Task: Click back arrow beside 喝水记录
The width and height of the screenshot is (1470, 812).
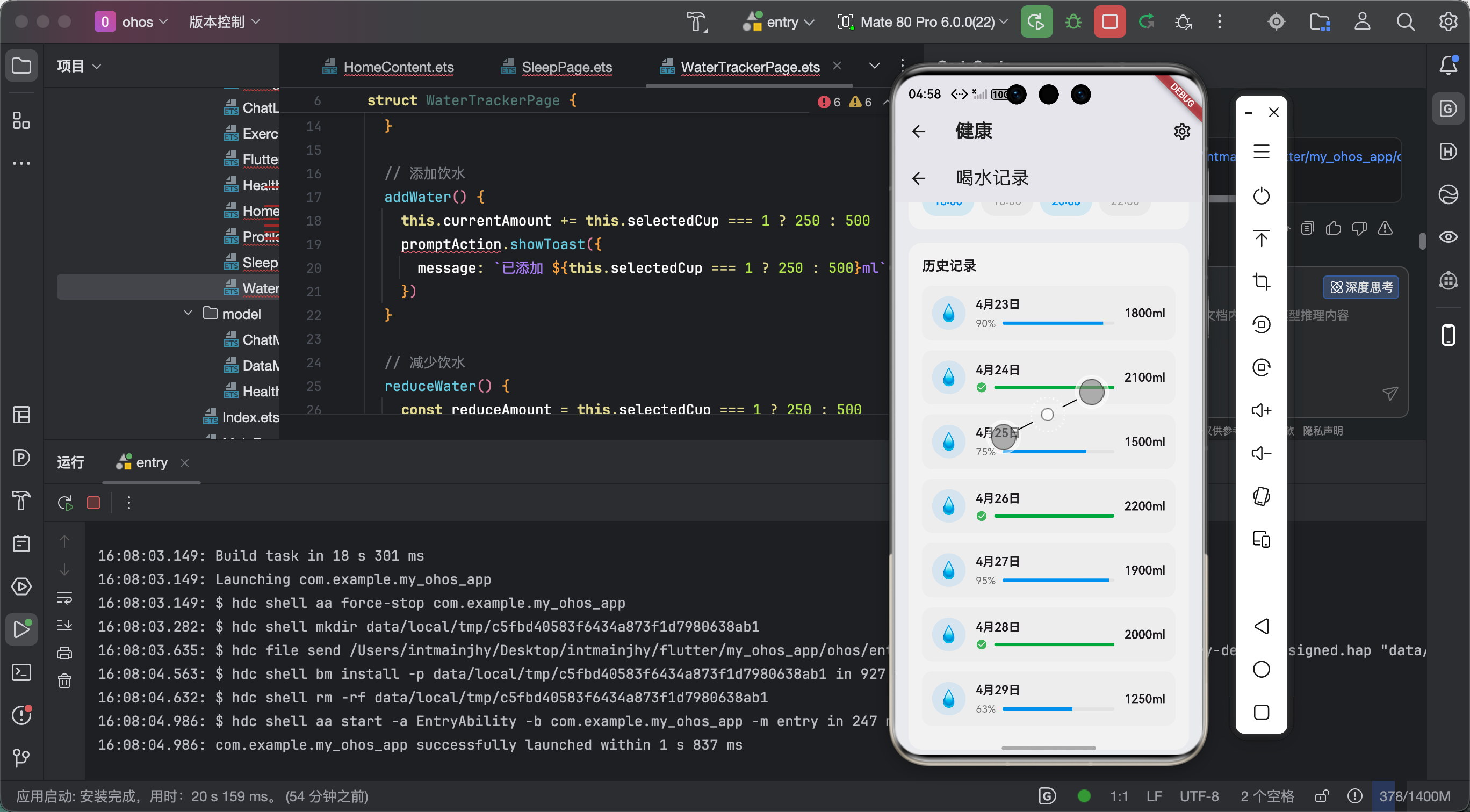Action: (x=918, y=178)
